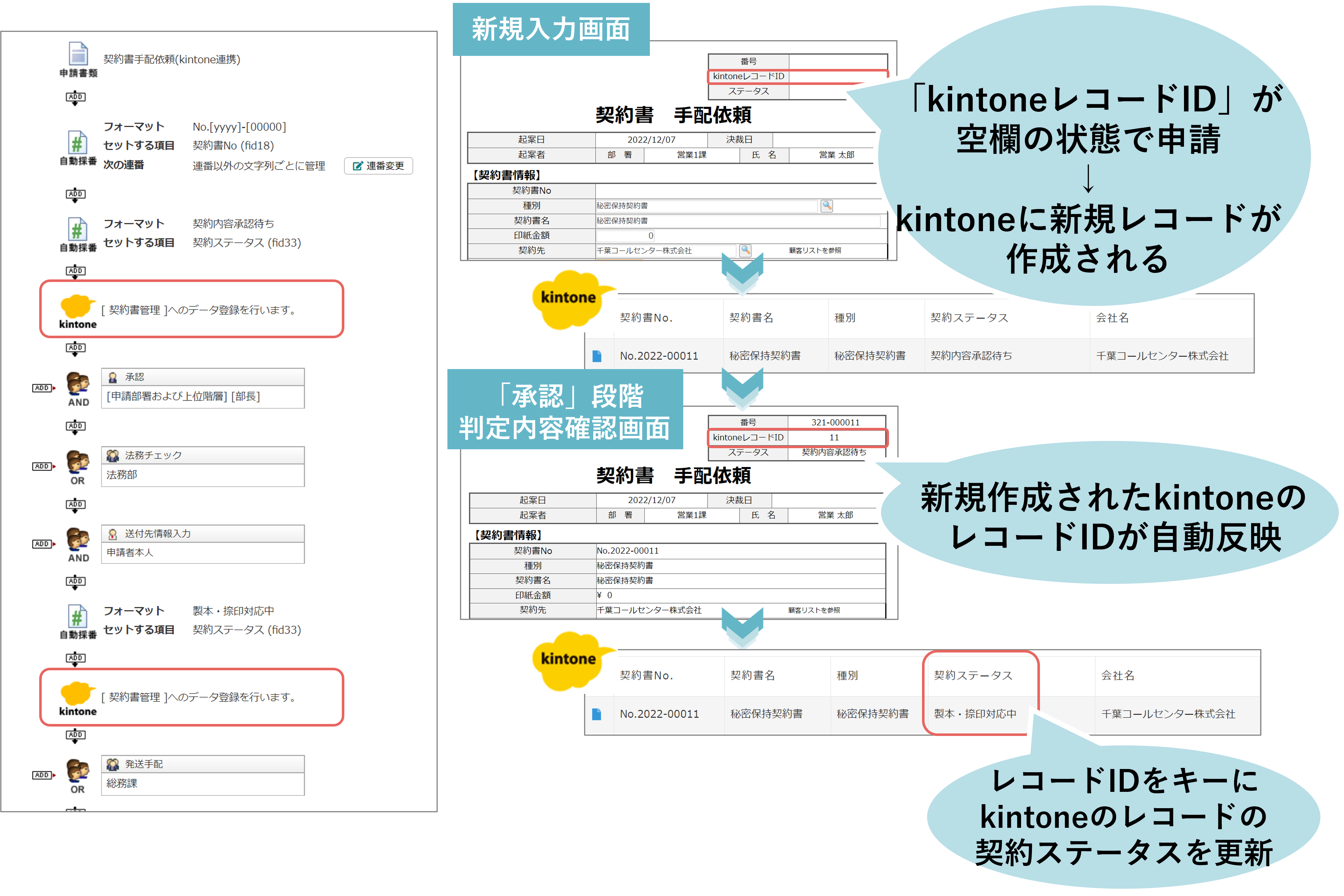This screenshot has width=1344, height=896.
Task: Click the second kintone cloud icon in workflow
Action: [x=77, y=693]
